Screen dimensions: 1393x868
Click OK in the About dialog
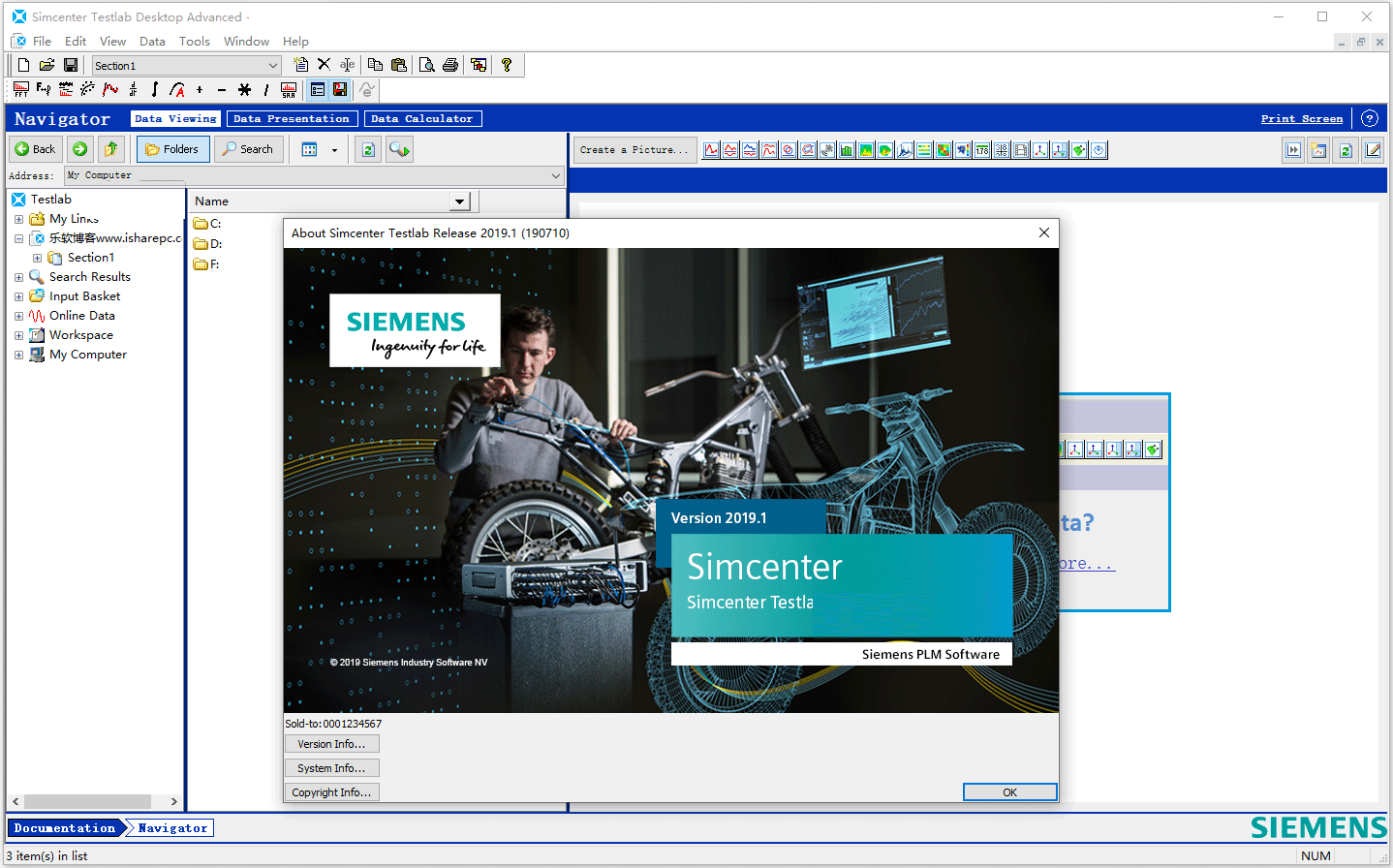coord(1009,792)
